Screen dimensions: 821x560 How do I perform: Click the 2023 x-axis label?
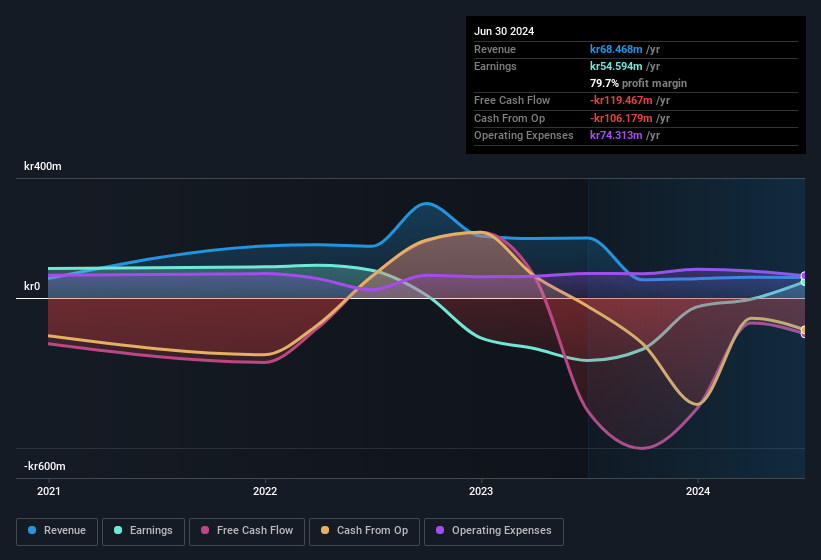[x=481, y=491]
